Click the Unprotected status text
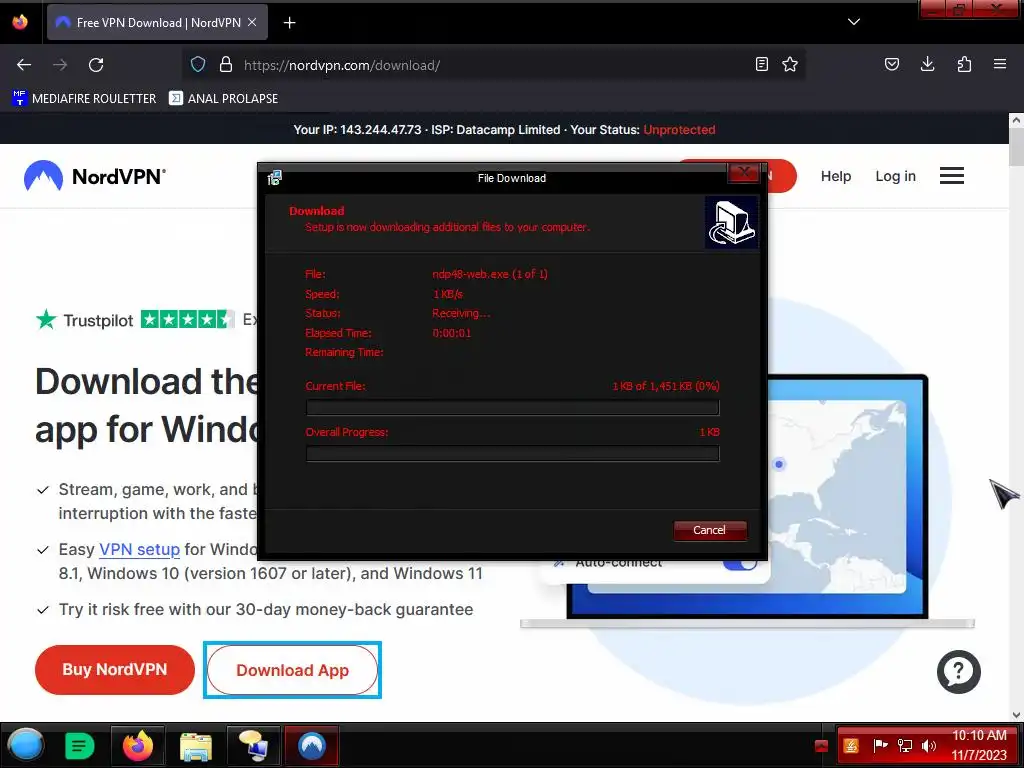The image size is (1024, 768). [x=679, y=130]
